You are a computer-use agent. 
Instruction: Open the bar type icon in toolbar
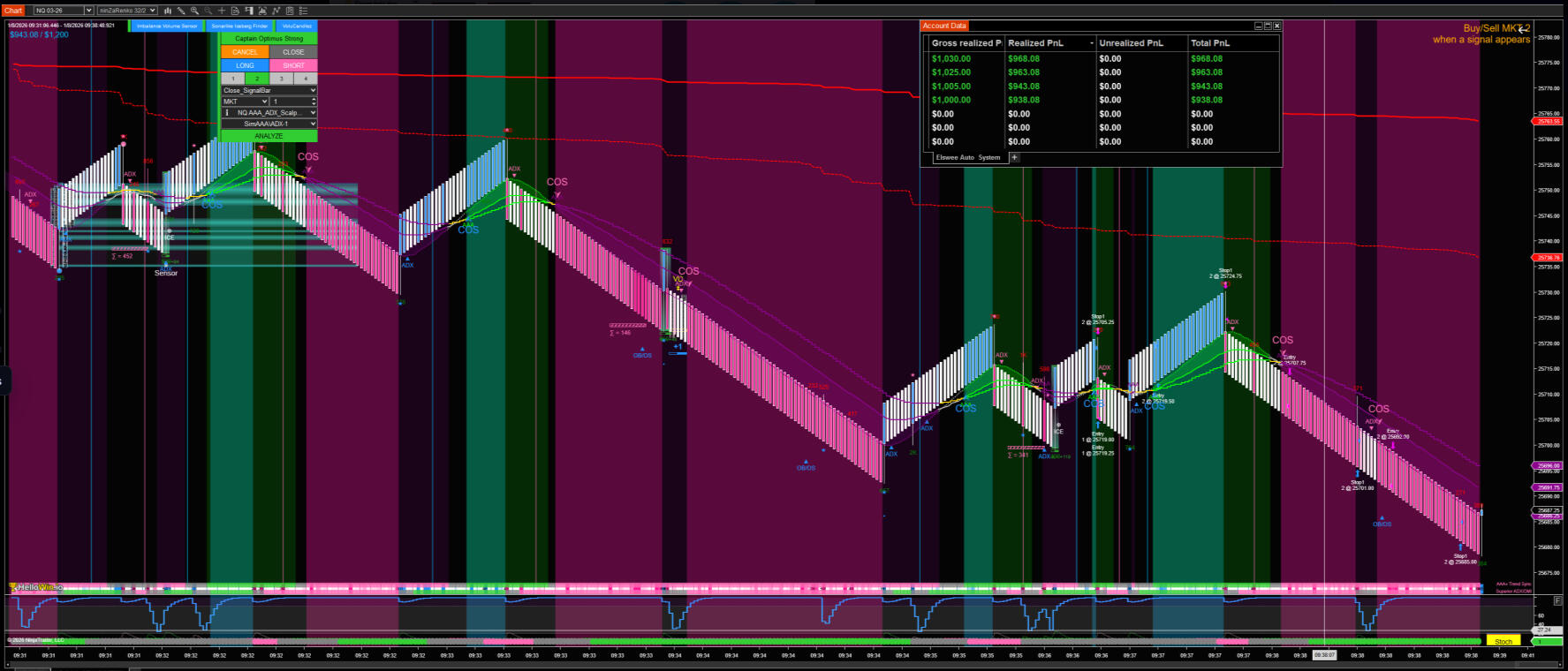click(x=167, y=11)
